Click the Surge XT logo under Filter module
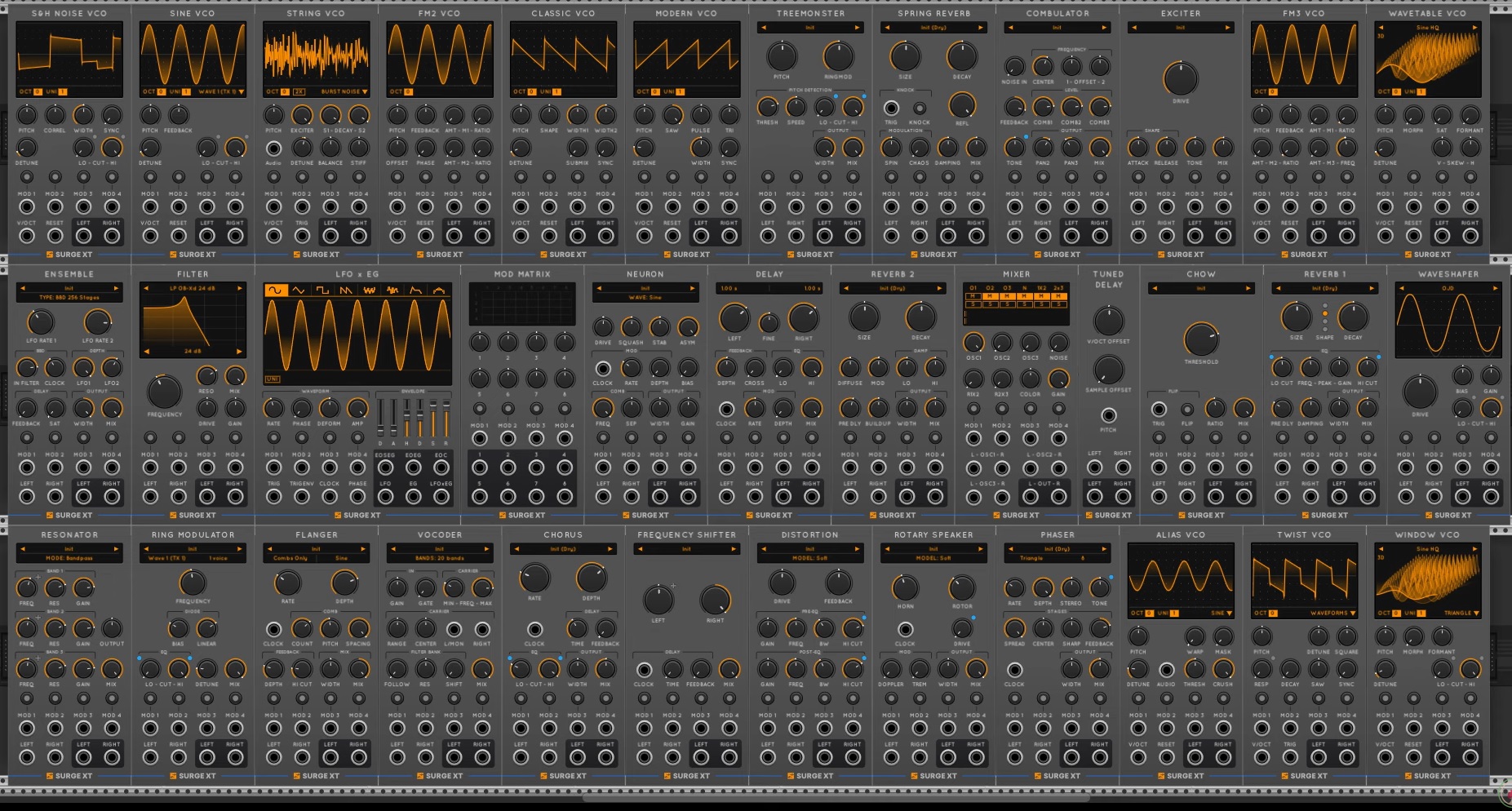1512x811 pixels. tap(193, 515)
